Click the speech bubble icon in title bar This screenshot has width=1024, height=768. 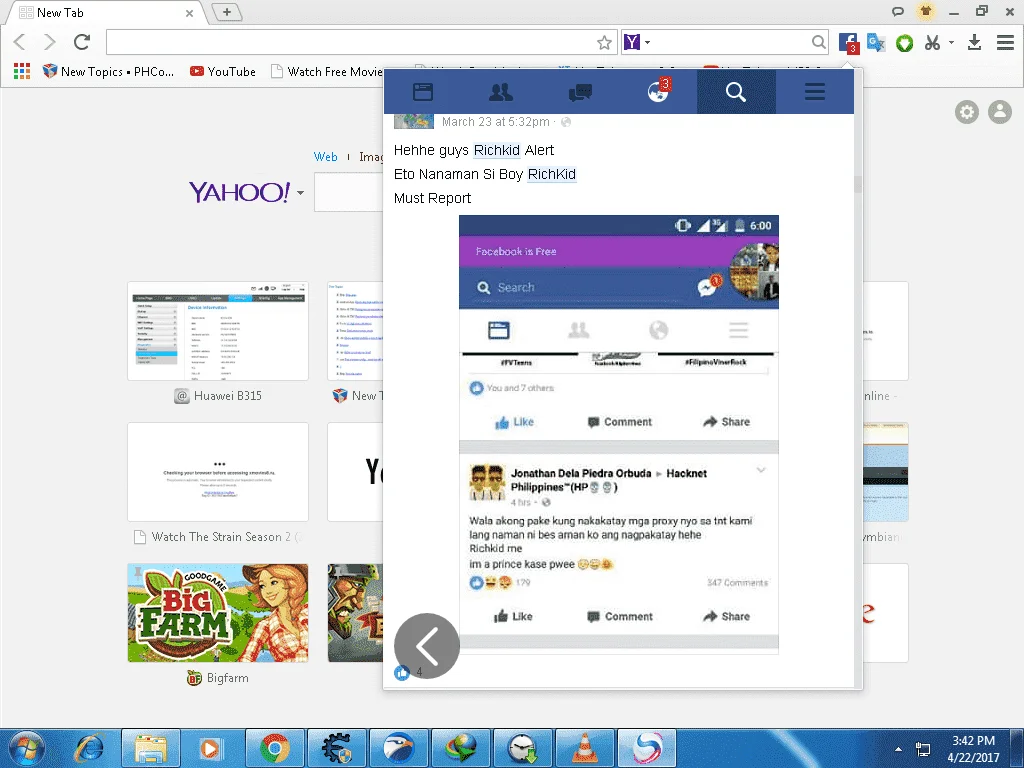point(898,11)
